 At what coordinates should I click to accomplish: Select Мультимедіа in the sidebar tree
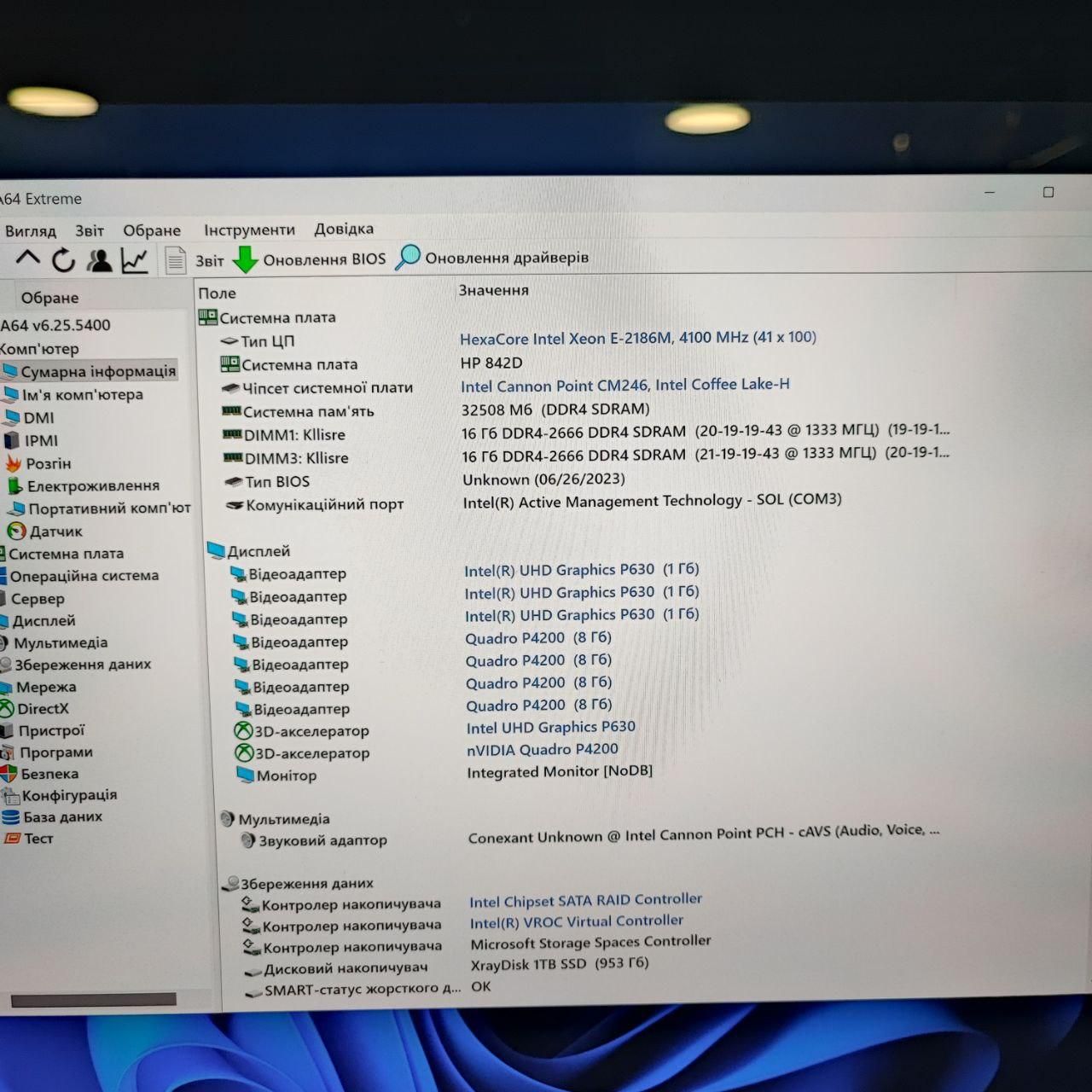(x=61, y=643)
